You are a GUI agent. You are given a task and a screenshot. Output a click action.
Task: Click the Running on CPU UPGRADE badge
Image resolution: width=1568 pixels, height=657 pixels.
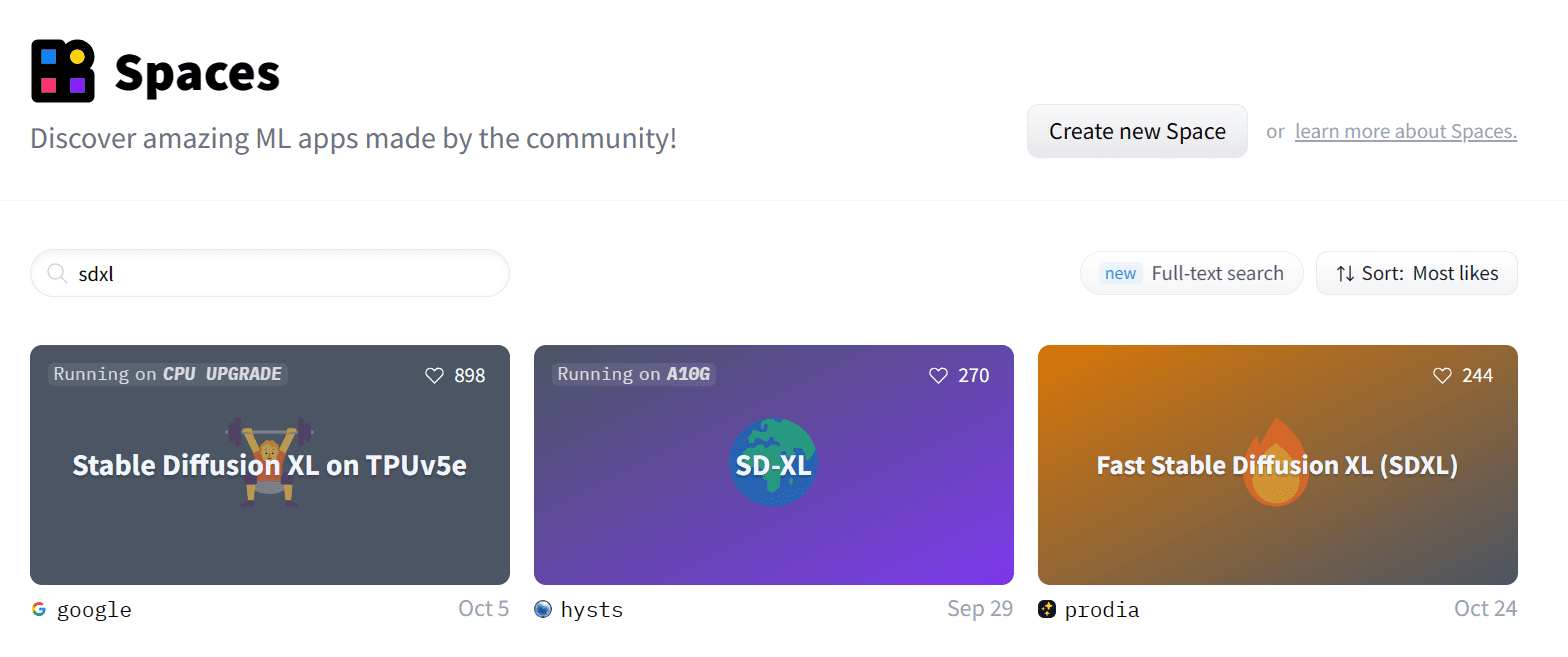pyautogui.click(x=168, y=374)
